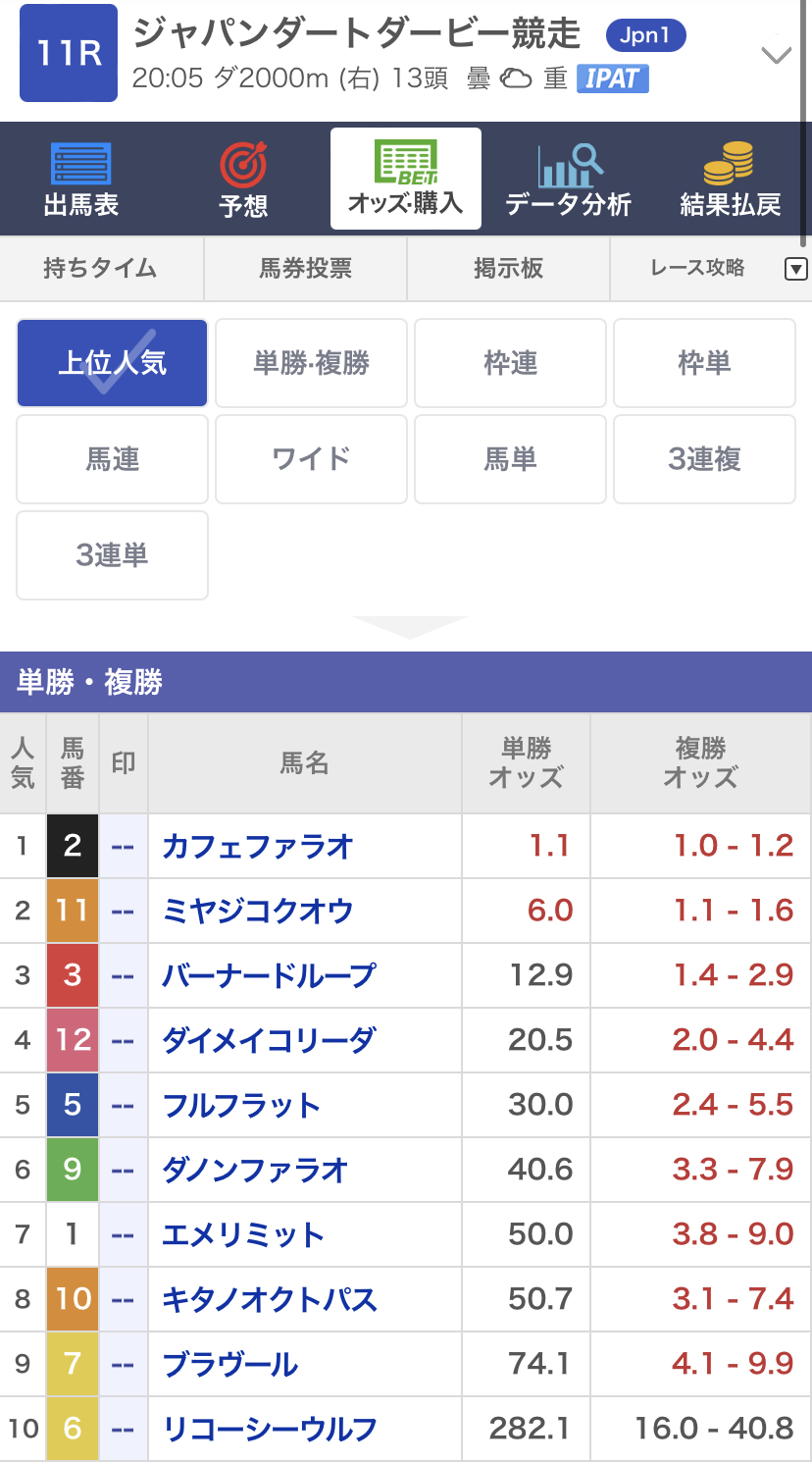Expand the gray triangle below bet types
This screenshot has height=1462, width=812.
tap(410, 627)
